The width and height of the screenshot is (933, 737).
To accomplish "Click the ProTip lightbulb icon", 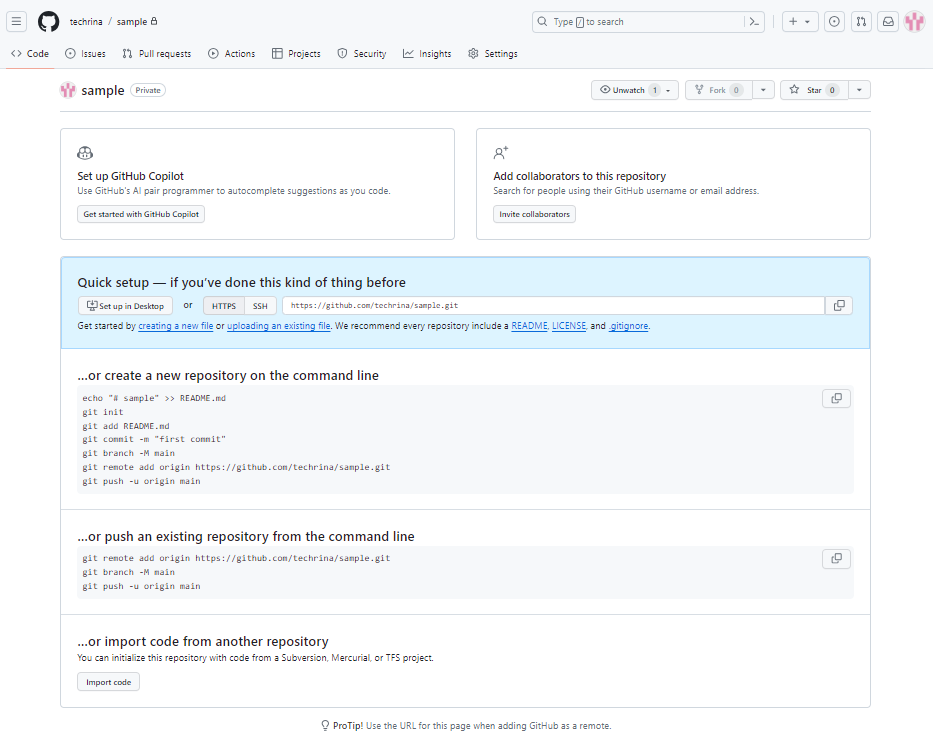I will click(325, 726).
